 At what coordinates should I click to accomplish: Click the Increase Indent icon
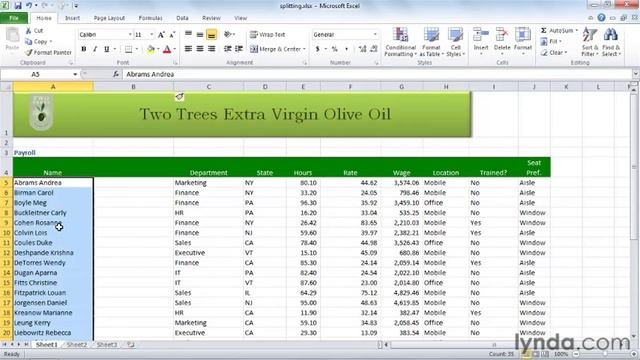(239, 49)
